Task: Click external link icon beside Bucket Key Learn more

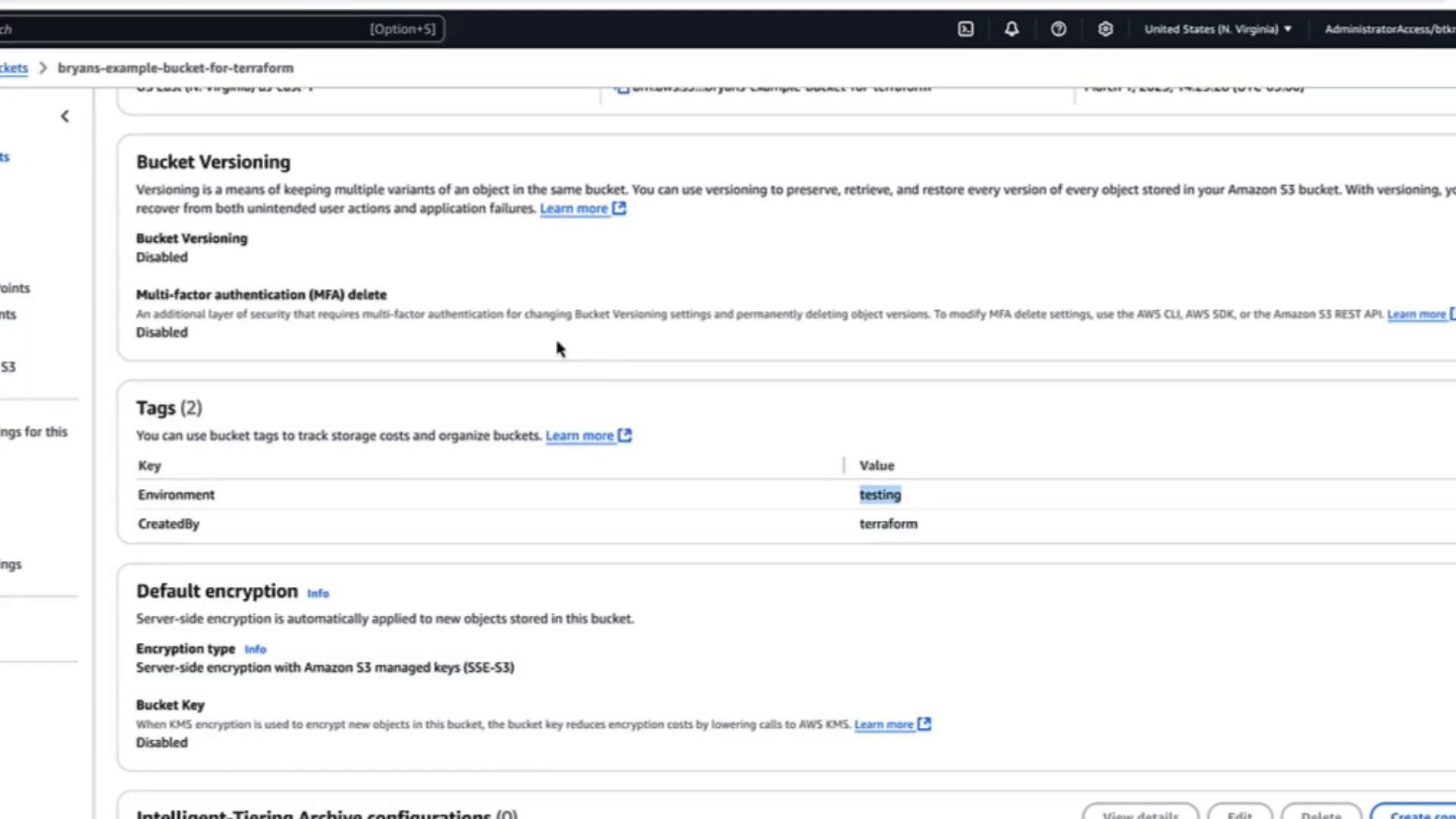Action: (x=924, y=723)
